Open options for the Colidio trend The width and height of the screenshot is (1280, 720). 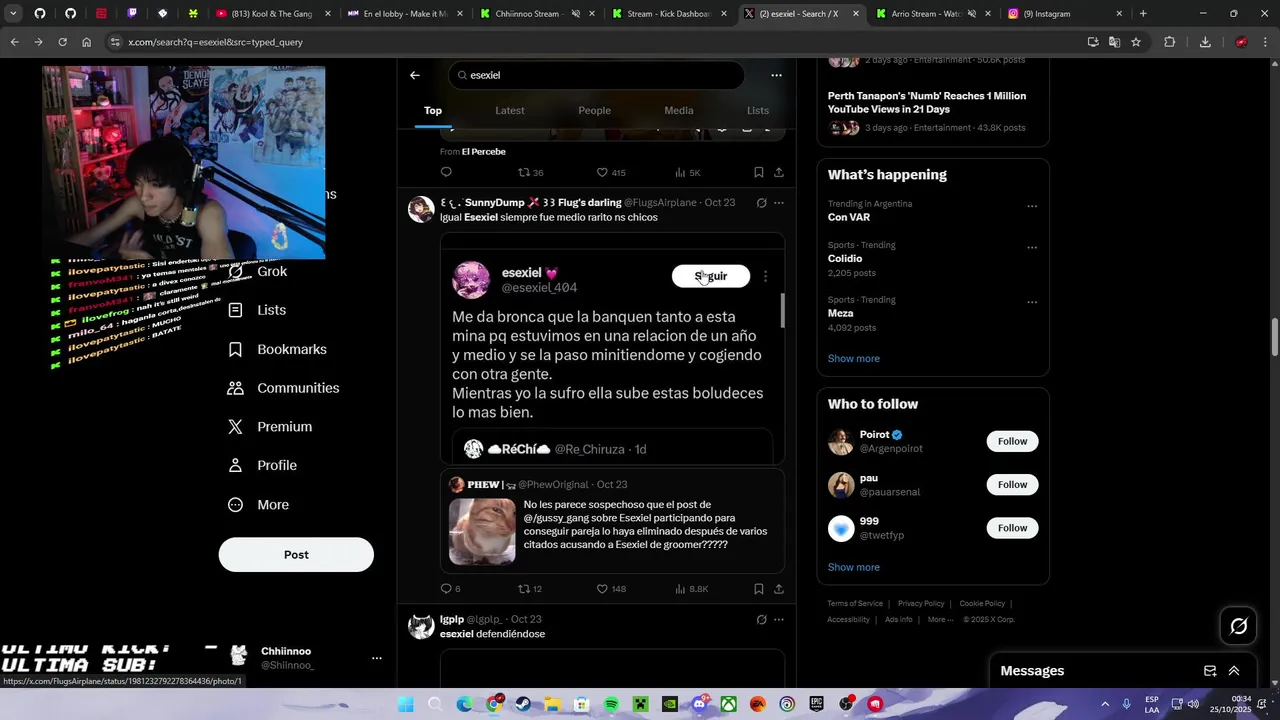click(1032, 248)
